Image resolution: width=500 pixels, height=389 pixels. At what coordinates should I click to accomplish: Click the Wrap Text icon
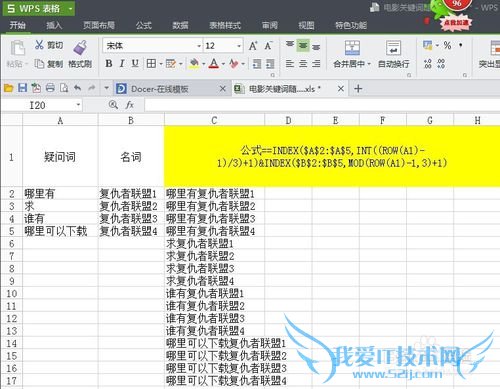click(x=393, y=48)
